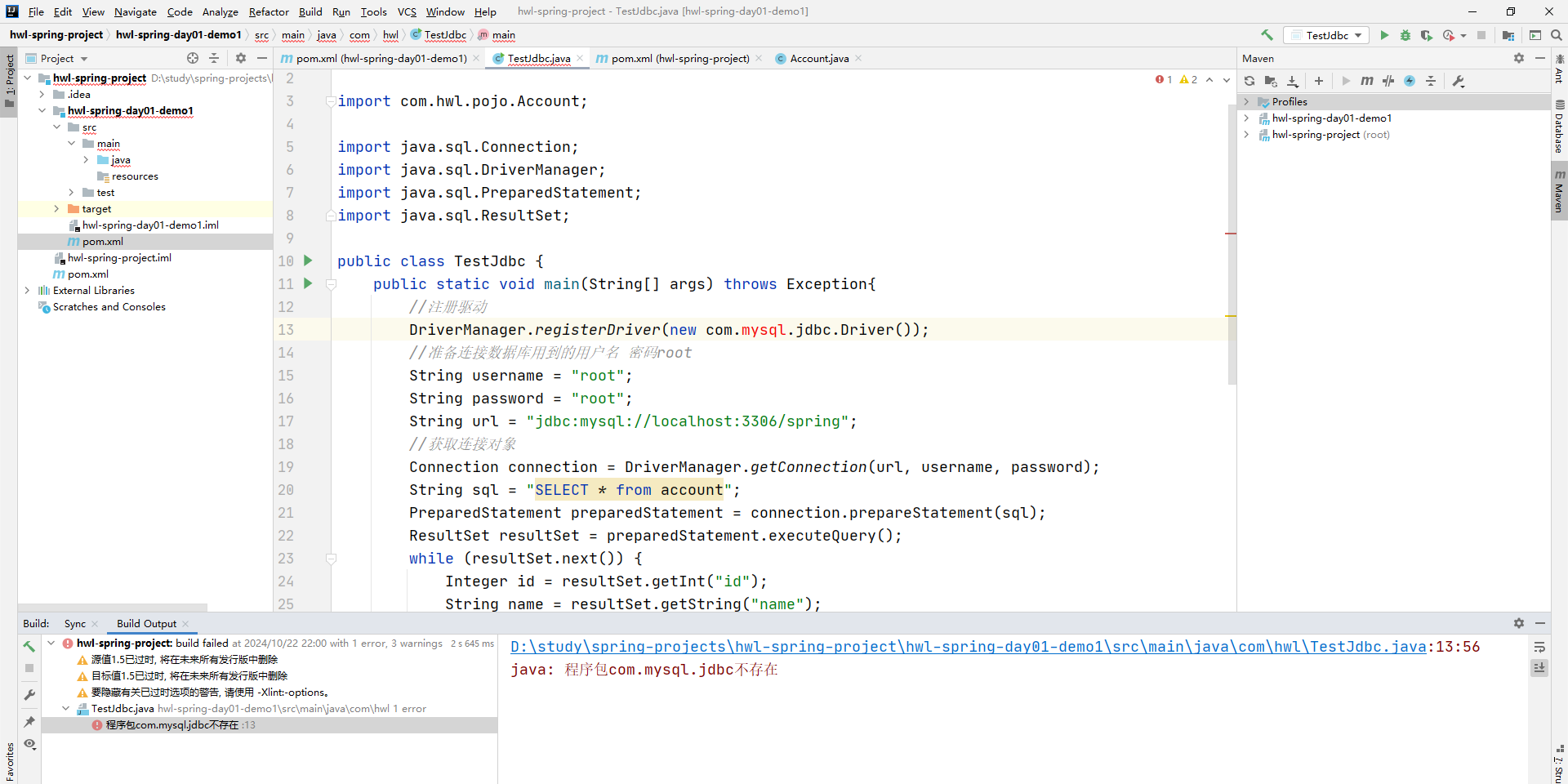Toggle Skip Tests Mode in Maven toolbar
1568x784 pixels.
pyautogui.click(x=1388, y=81)
